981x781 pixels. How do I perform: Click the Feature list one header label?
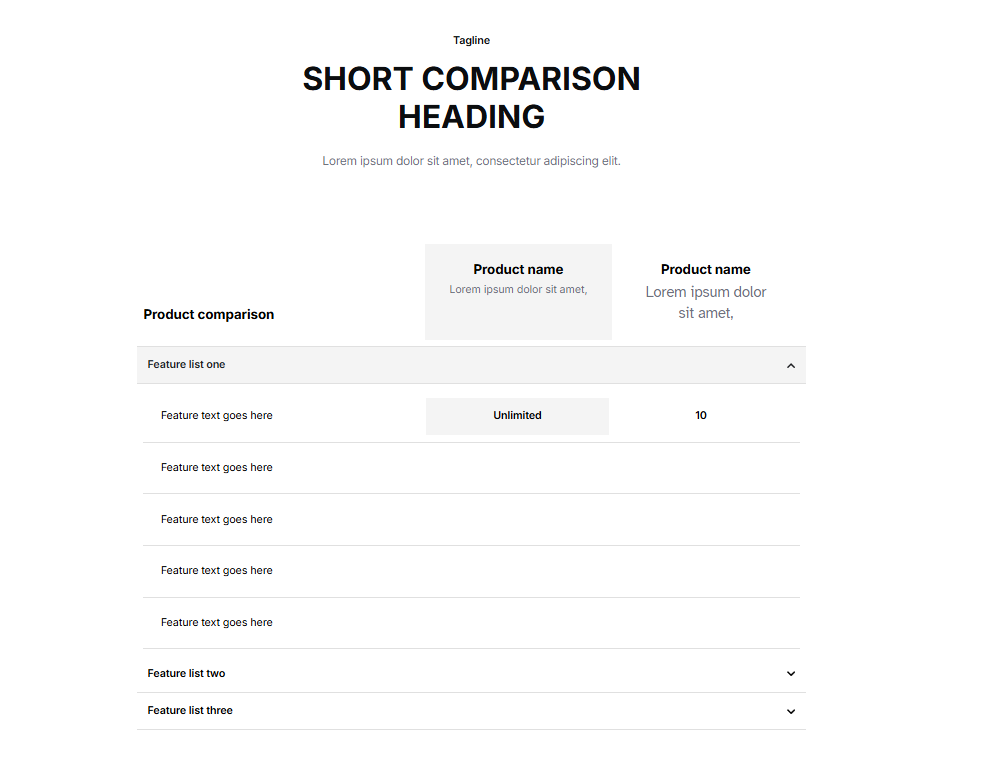pos(186,365)
